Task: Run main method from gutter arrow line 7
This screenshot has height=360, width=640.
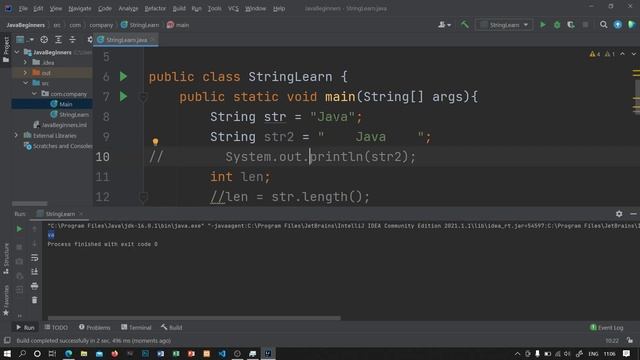Action: pos(123,96)
